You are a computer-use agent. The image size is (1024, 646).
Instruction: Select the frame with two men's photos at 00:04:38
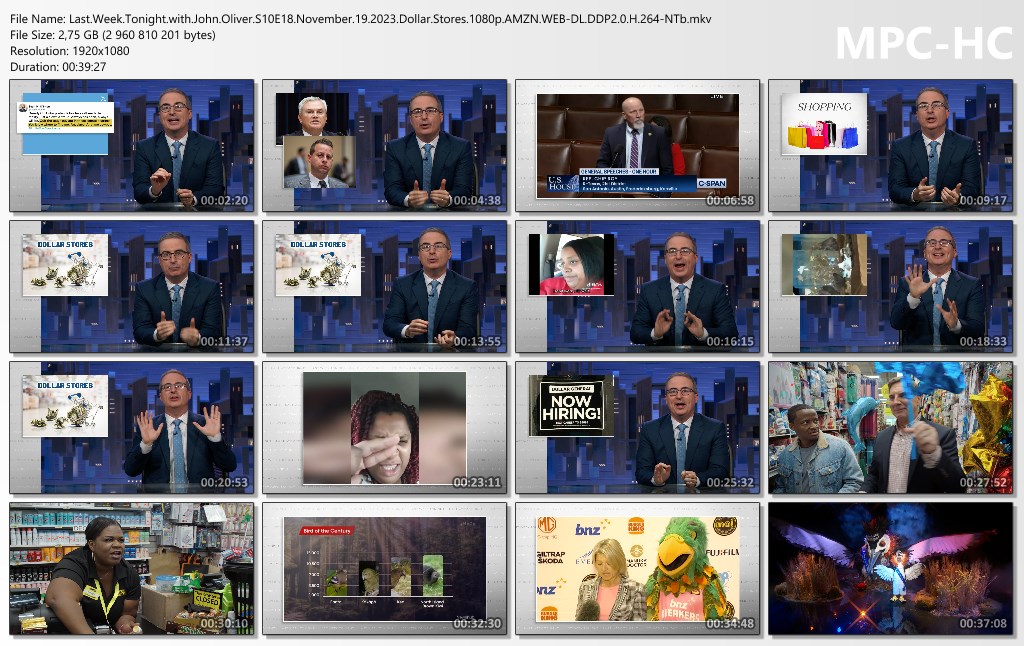pos(384,145)
